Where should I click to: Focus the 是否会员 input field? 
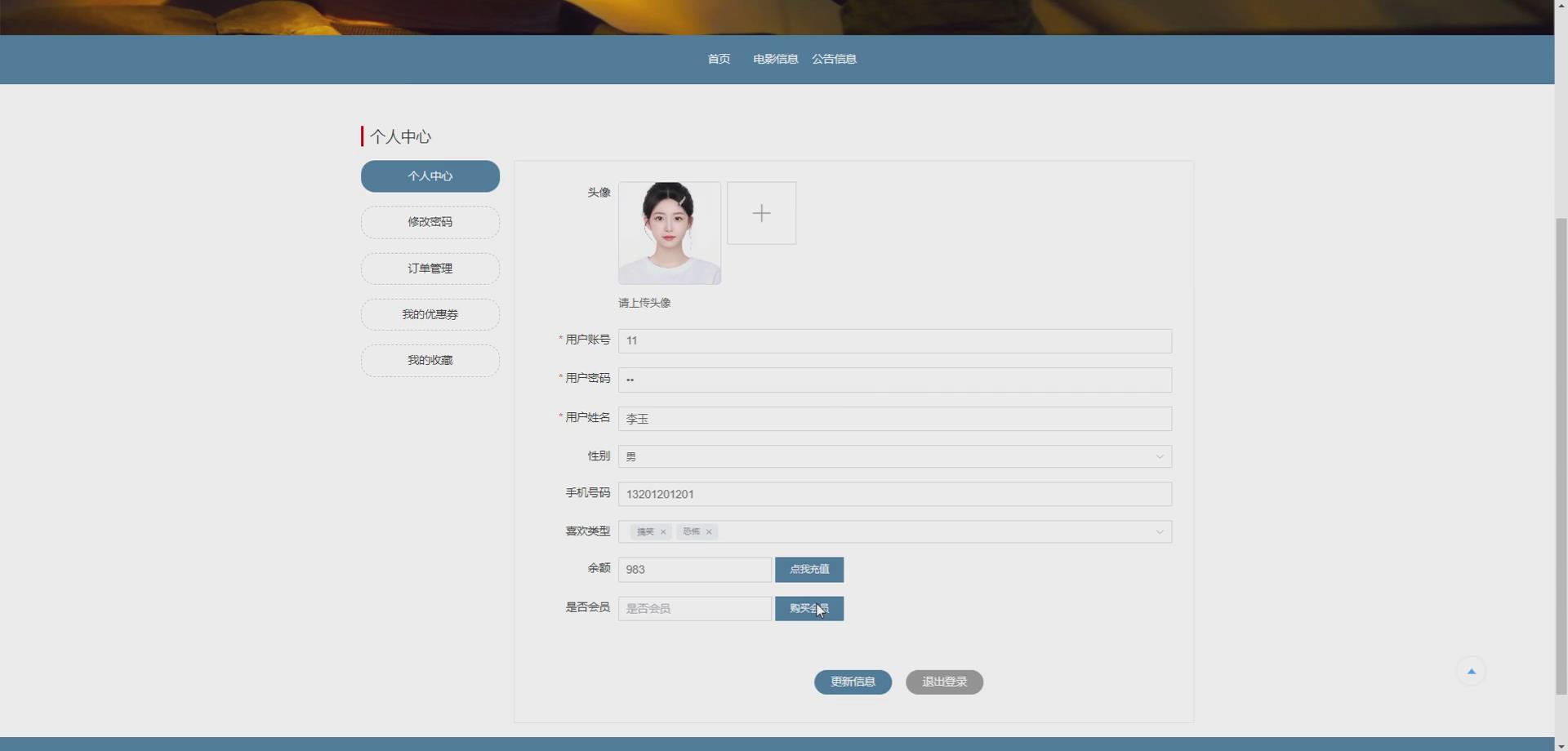[x=695, y=609]
